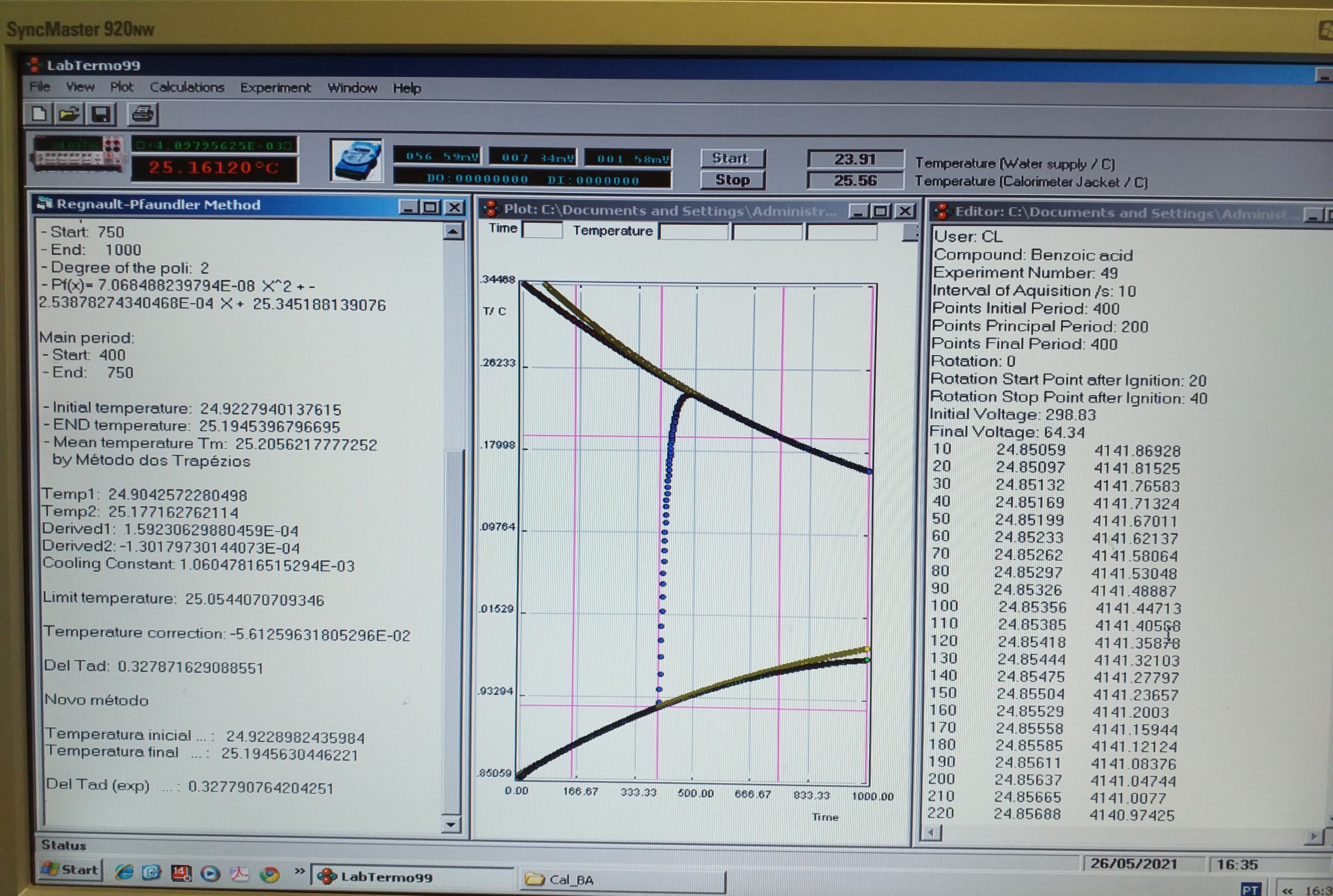Click the Calorimeter Jacket temperature field 25.56
The image size is (1333, 896).
tap(855, 180)
